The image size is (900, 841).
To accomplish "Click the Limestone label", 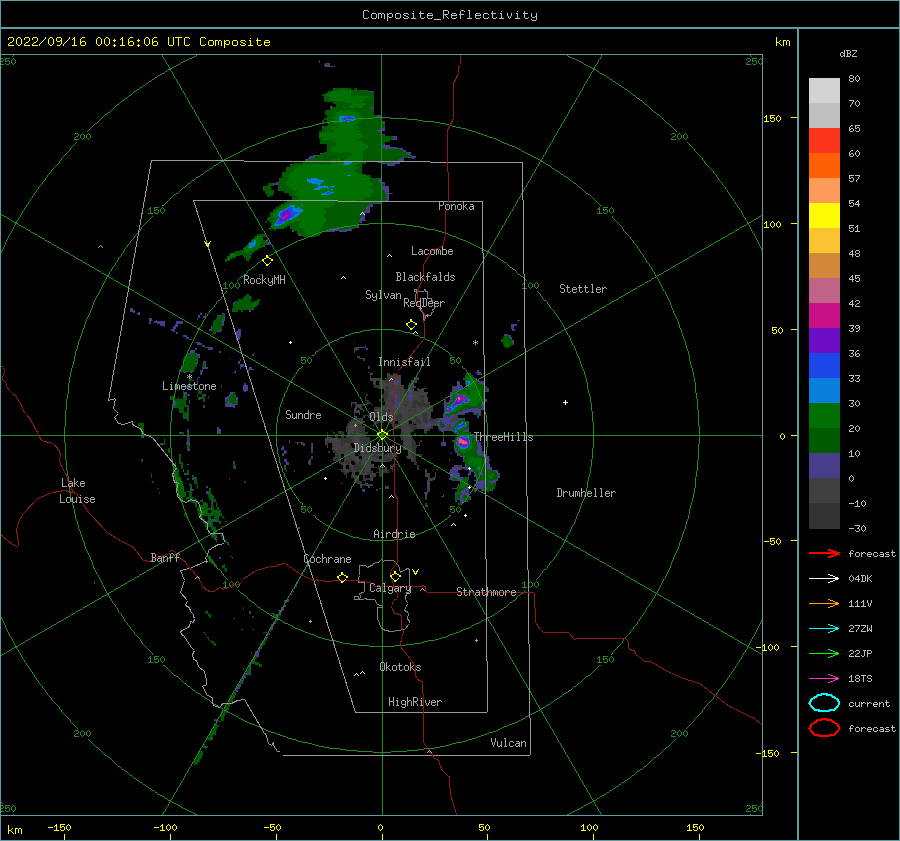I will (189, 386).
